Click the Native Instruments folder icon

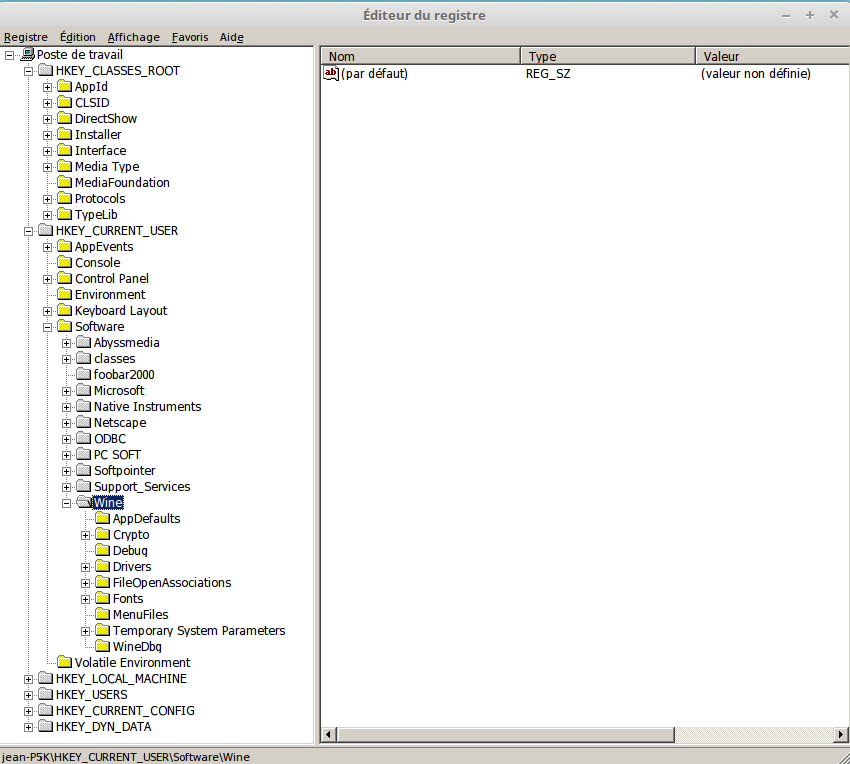pyautogui.click(x=84, y=407)
